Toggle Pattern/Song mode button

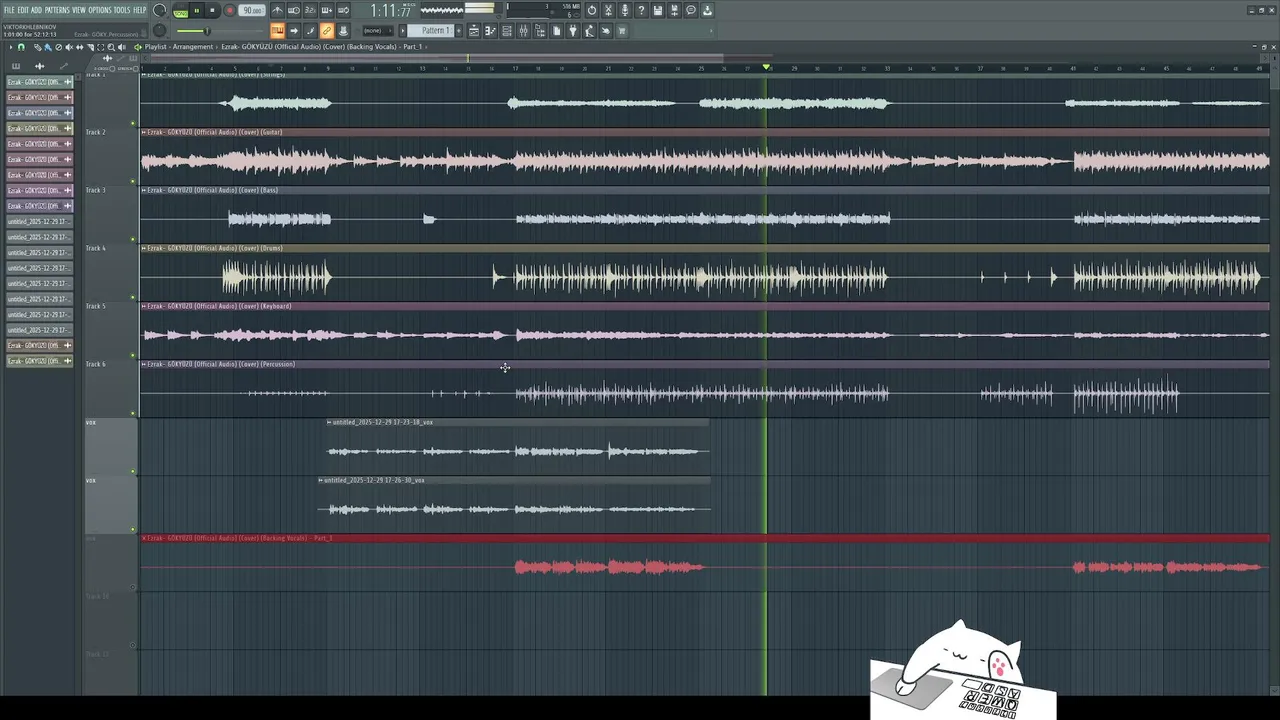point(180,12)
